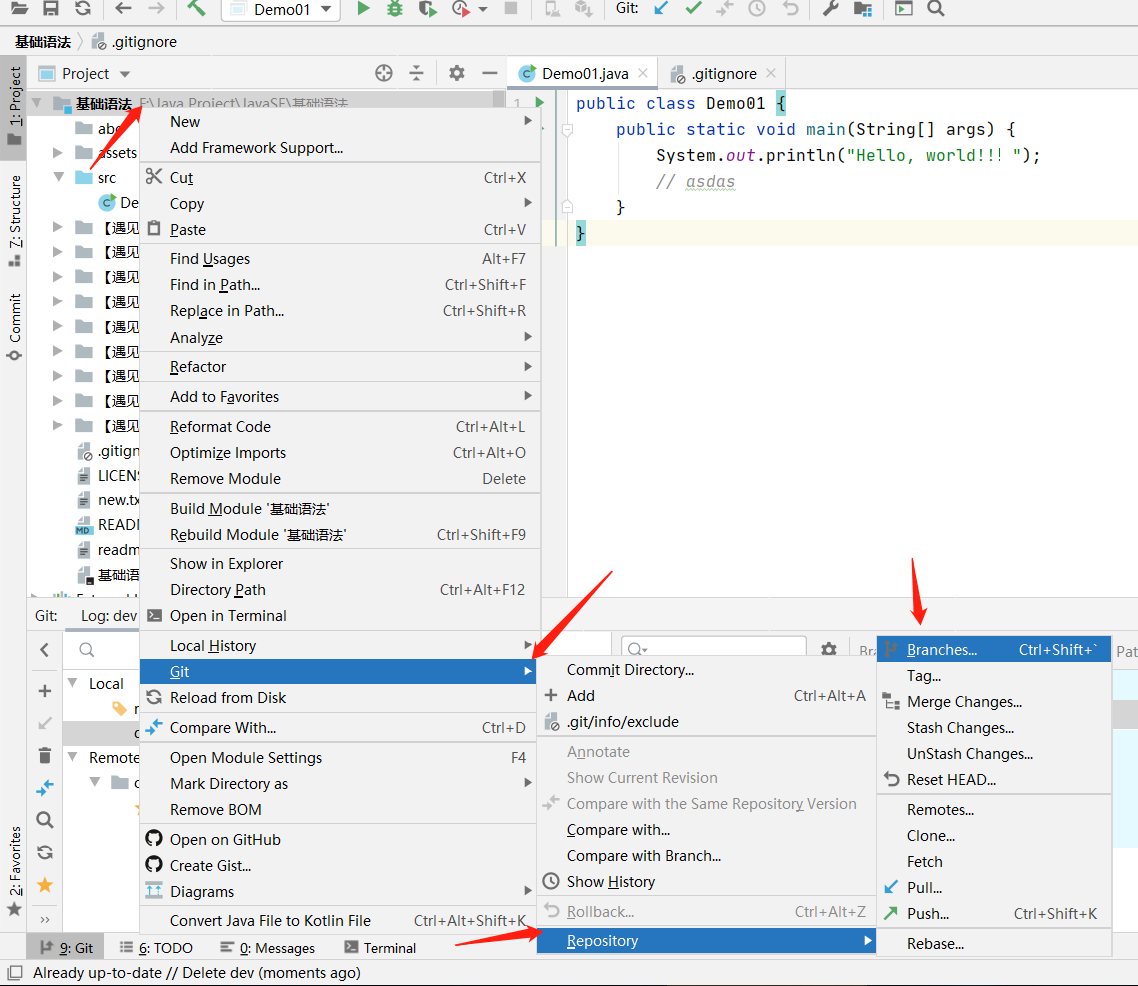This screenshot has width=1138, height=986.
Task: Close the Demo01.java tab
Action: [643, 73]
